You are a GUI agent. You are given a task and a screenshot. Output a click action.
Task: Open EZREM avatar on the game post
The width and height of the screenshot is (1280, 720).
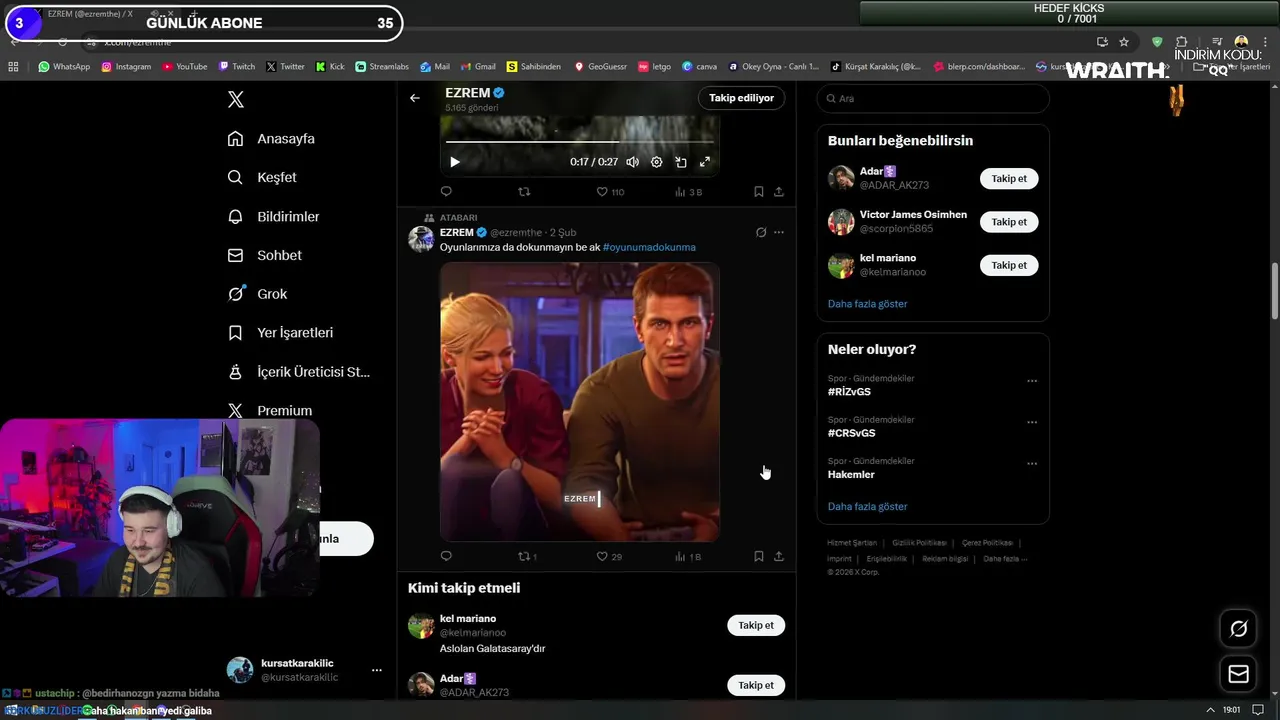(421, 238)
